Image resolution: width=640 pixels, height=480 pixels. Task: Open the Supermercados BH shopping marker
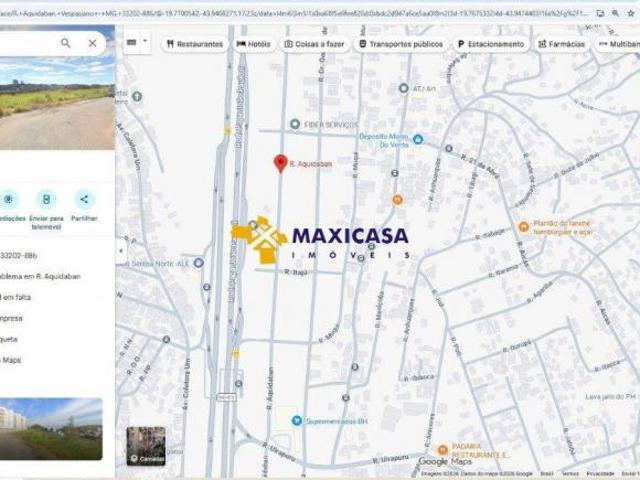tap(297, 420)
